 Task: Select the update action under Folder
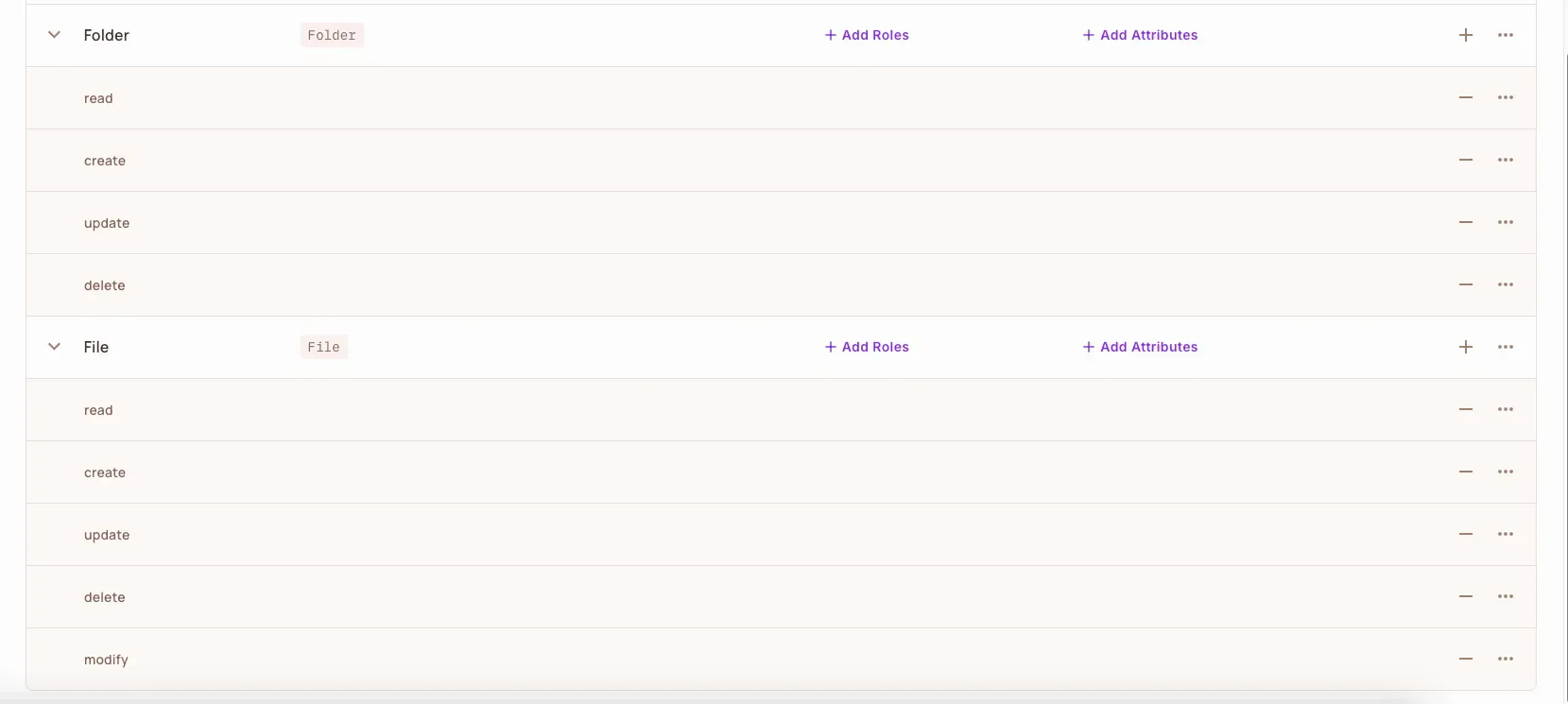107,223
